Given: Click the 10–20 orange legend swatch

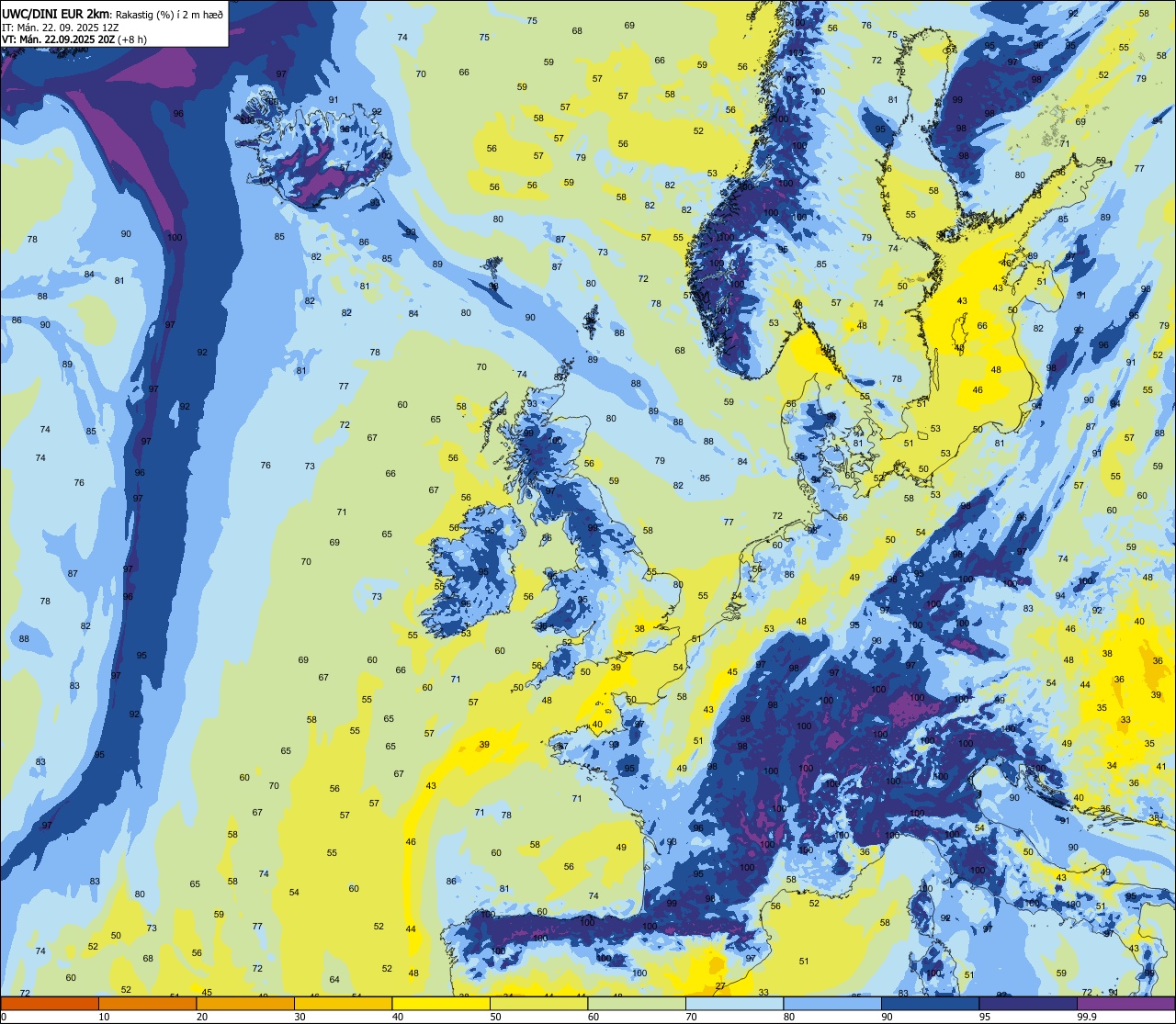Looking at the screenshot, I should point(147,1003).
